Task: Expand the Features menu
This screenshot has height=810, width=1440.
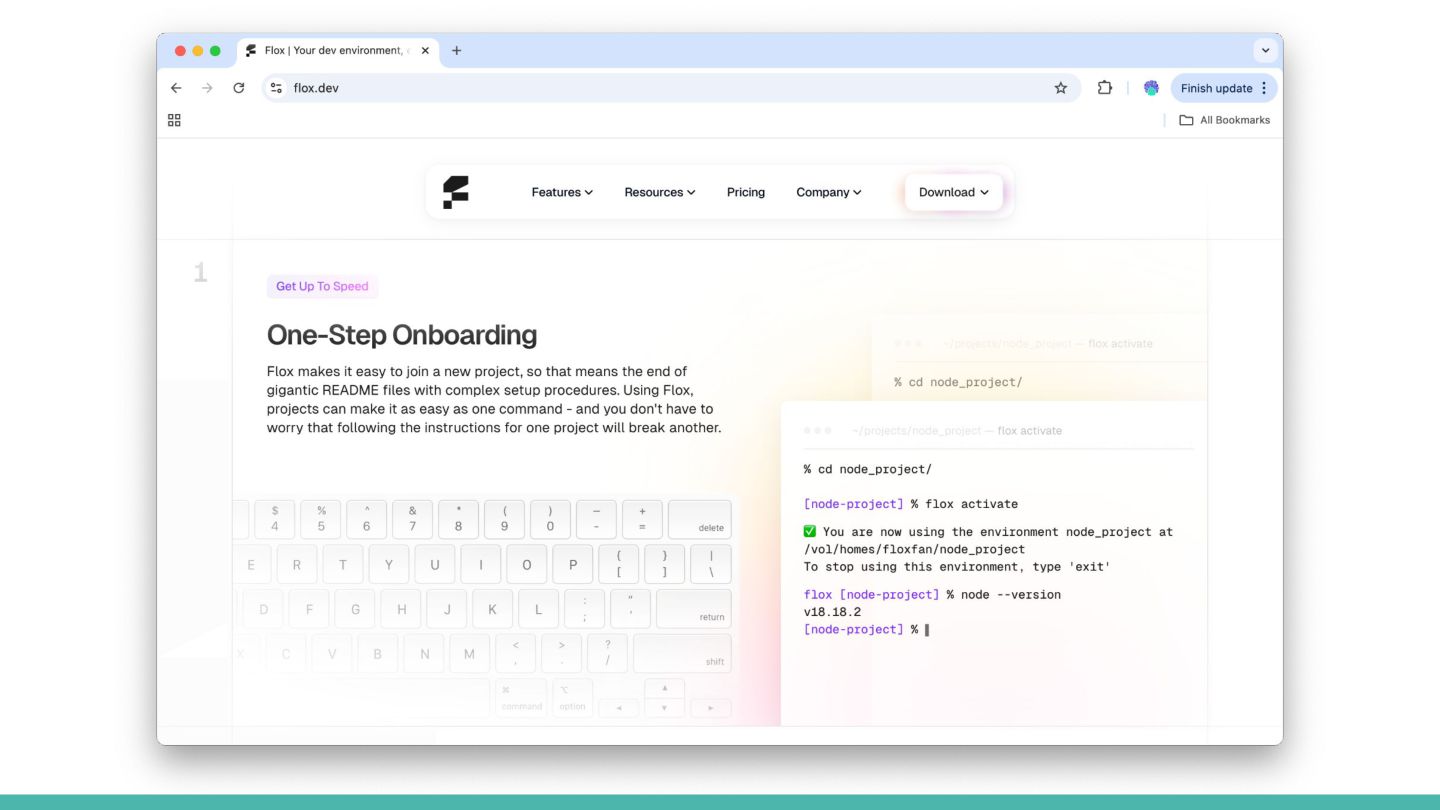Action: tap(562, 192)
